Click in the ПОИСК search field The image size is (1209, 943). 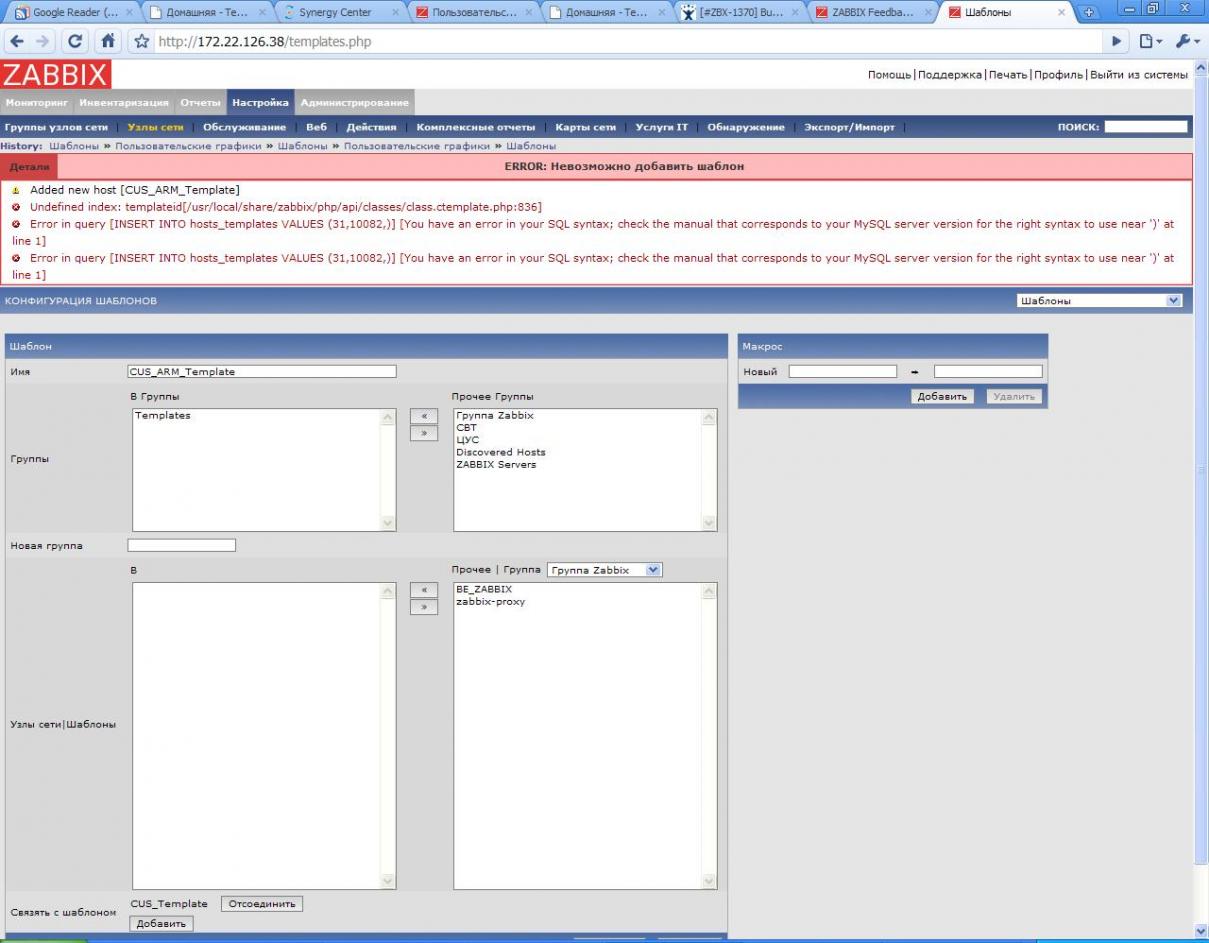1146,127
